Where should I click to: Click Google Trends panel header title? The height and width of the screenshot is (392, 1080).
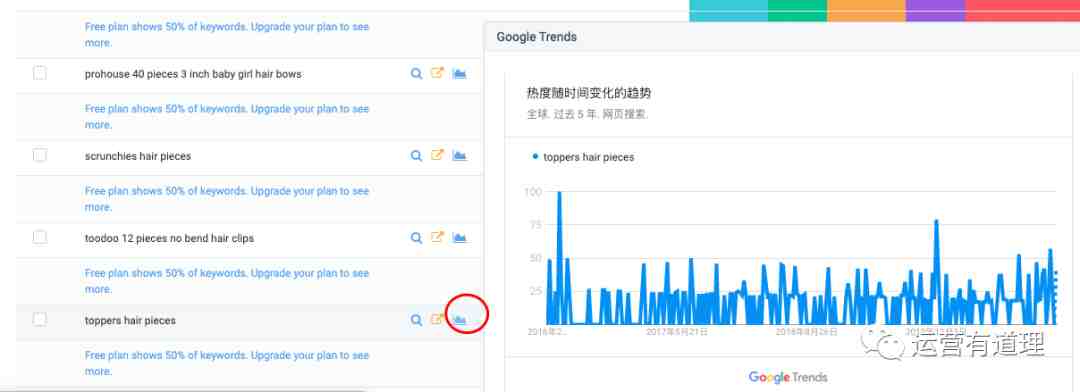point(537,37)
